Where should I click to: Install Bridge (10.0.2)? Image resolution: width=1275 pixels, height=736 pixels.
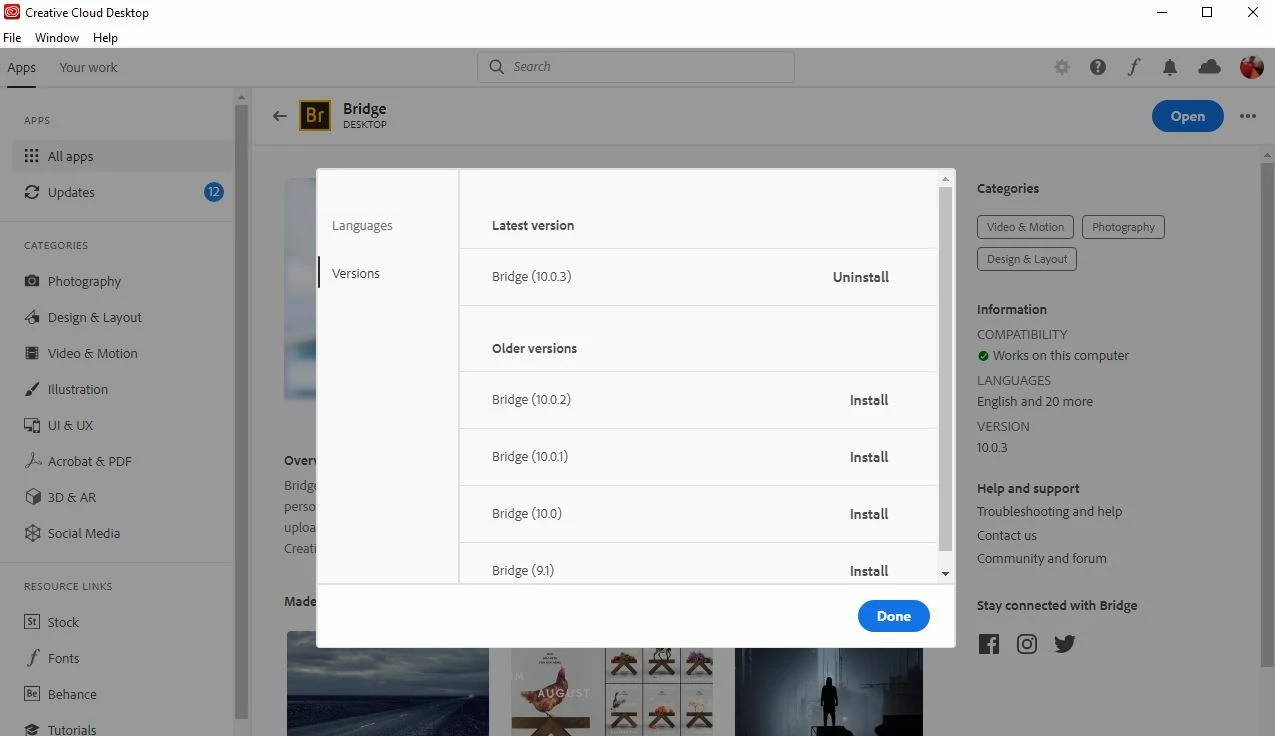pyautogui.click(x=869, y=400)
